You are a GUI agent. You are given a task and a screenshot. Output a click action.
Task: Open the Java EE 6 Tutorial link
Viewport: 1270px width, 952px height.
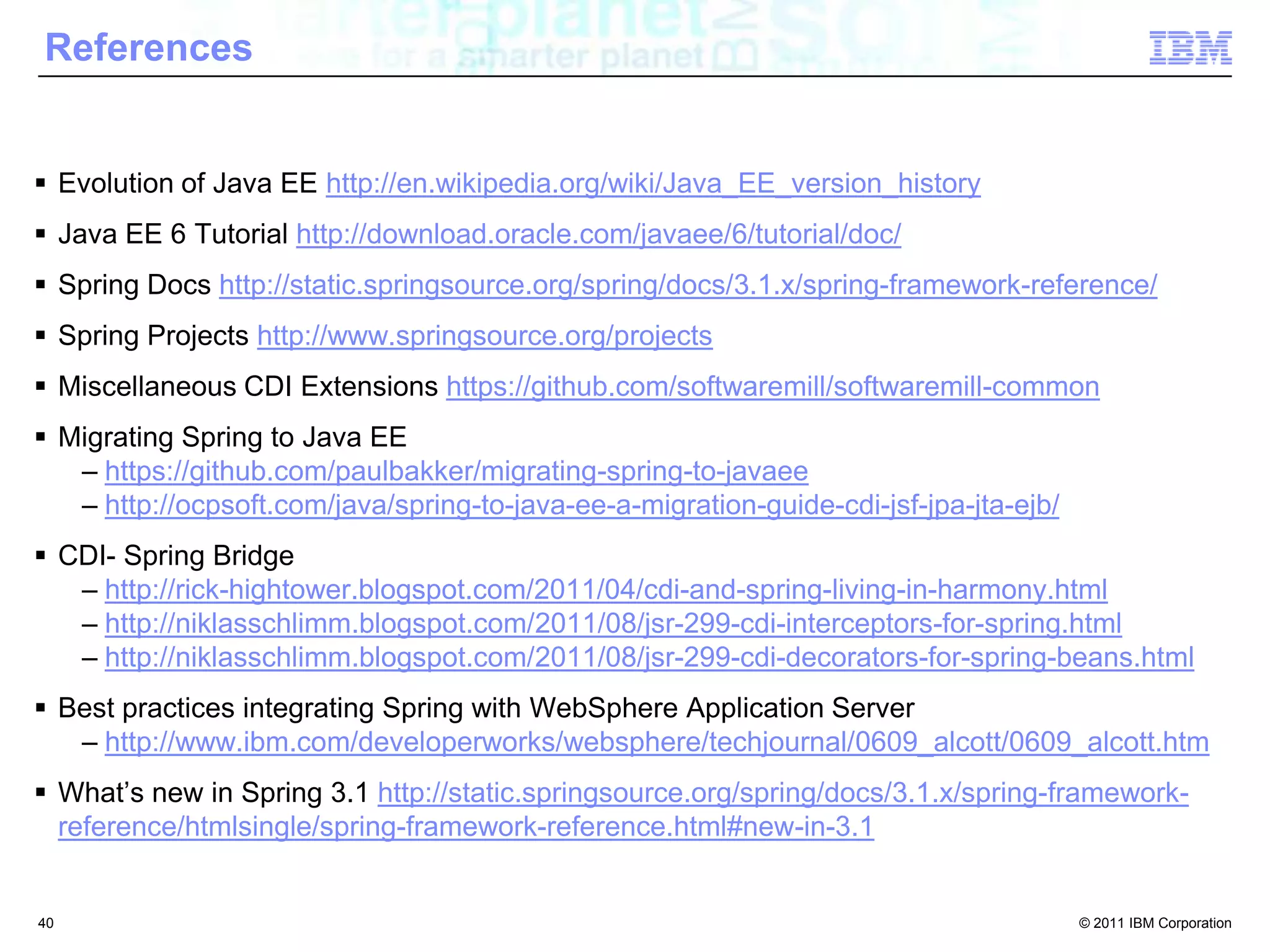(x=598, y=235)
